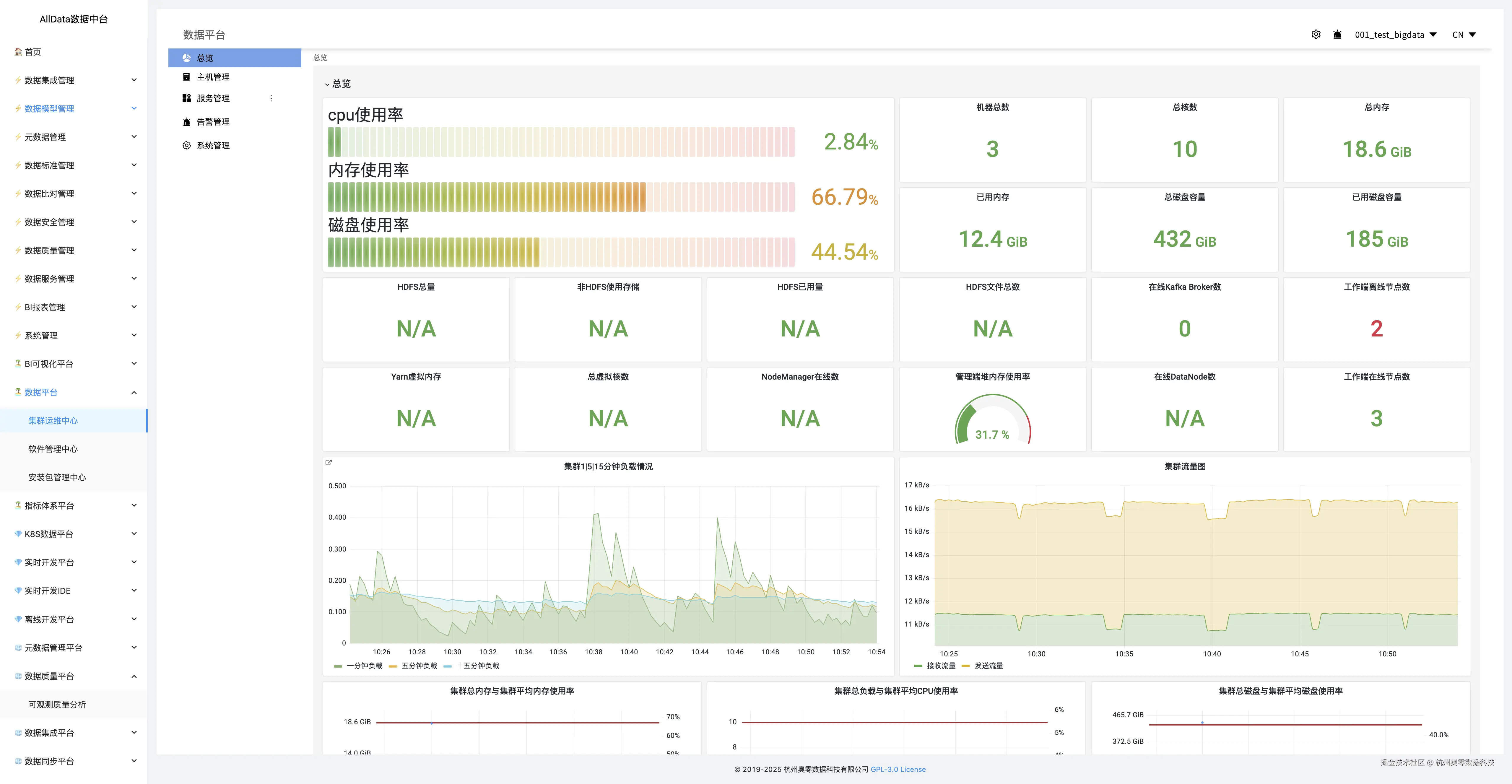Click the load chart share icon
Screen dimensions: 1512x784
coord(329,462)
